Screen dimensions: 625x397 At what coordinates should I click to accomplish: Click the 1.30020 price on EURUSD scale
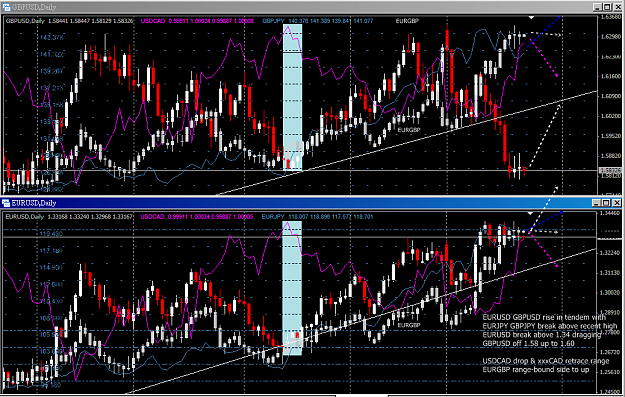tap(611, 293)
